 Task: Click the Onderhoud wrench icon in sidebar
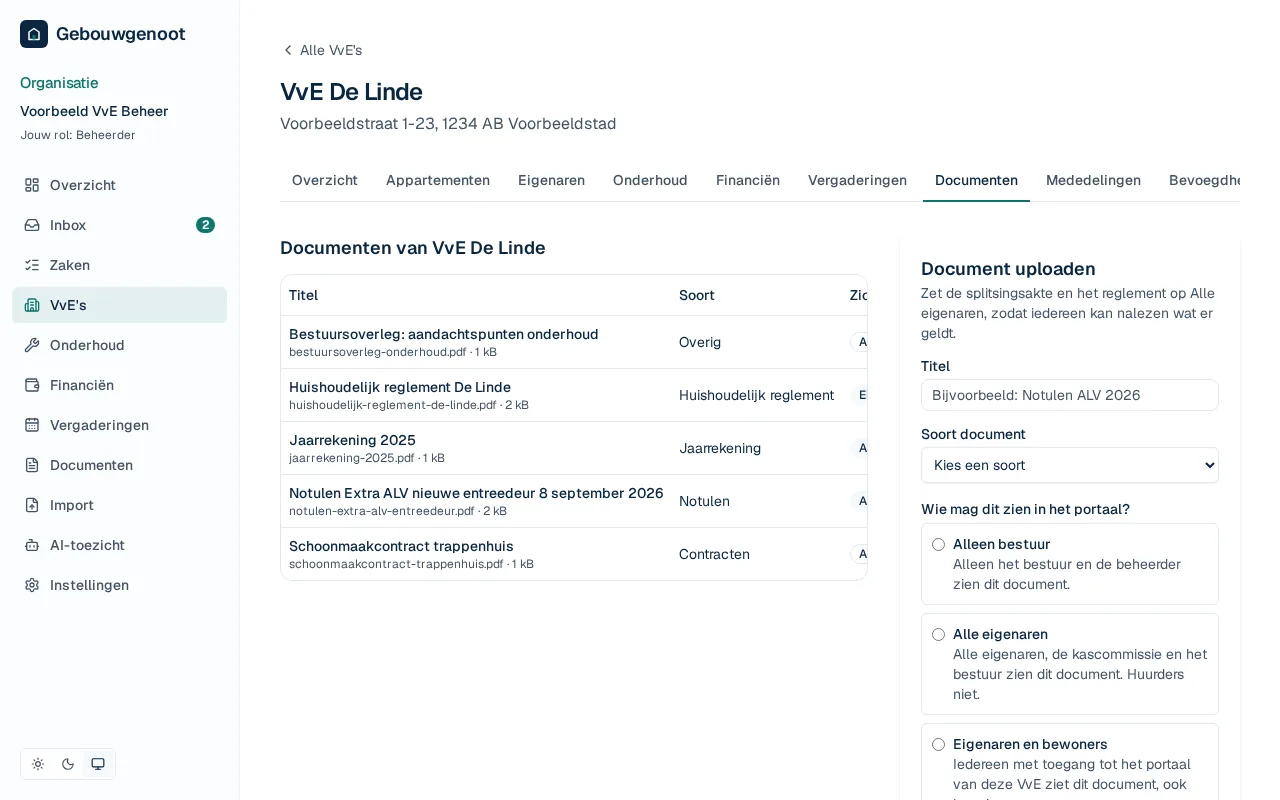[32, 345]
